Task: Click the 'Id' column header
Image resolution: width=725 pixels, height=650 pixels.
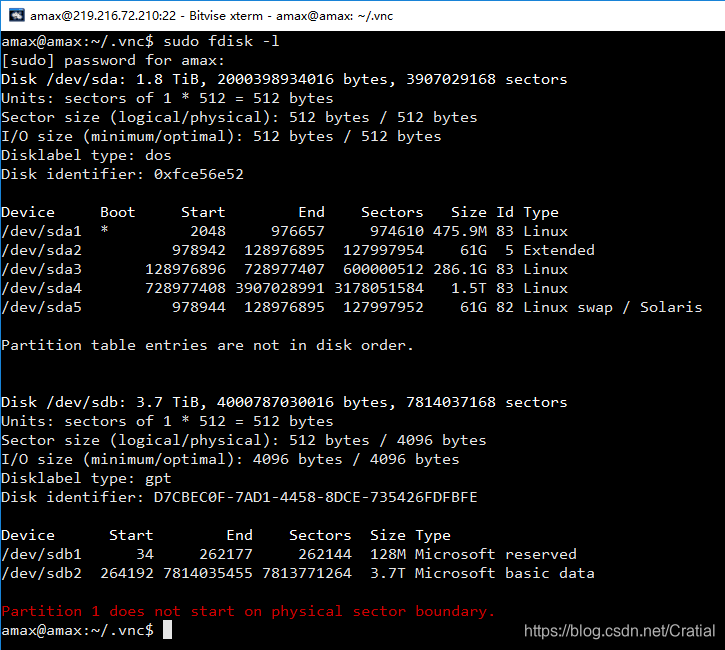Action: click(x=505, y=212)
